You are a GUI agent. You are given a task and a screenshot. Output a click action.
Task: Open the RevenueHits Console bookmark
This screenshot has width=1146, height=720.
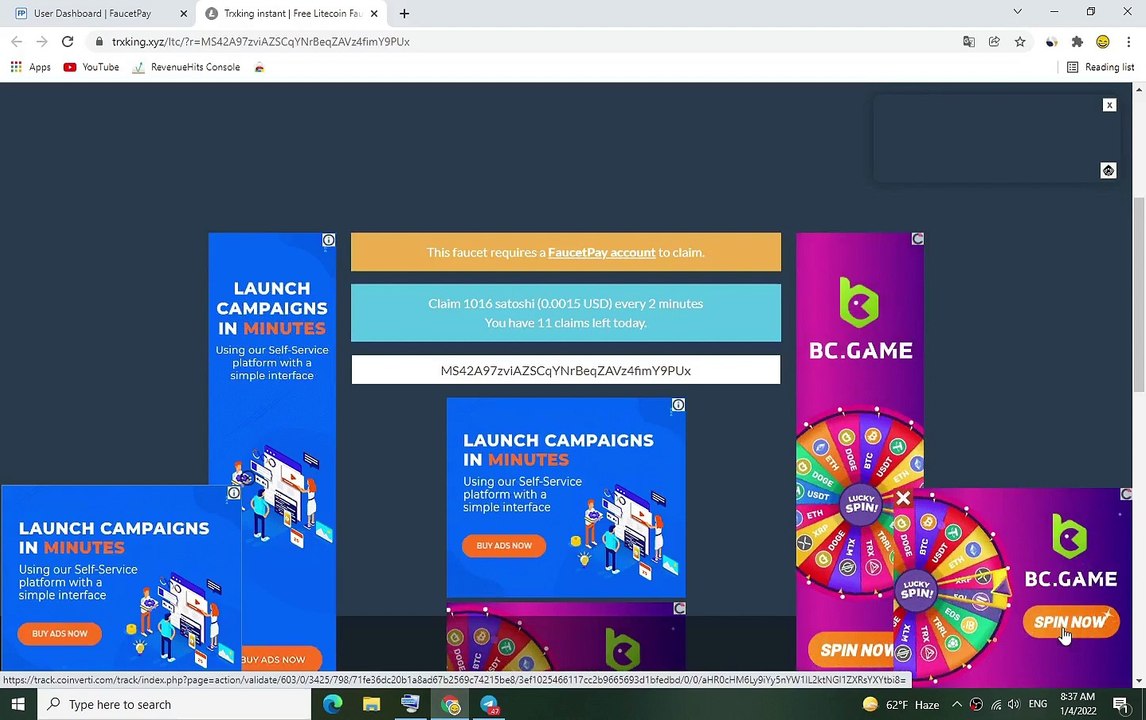pos(186,67)
